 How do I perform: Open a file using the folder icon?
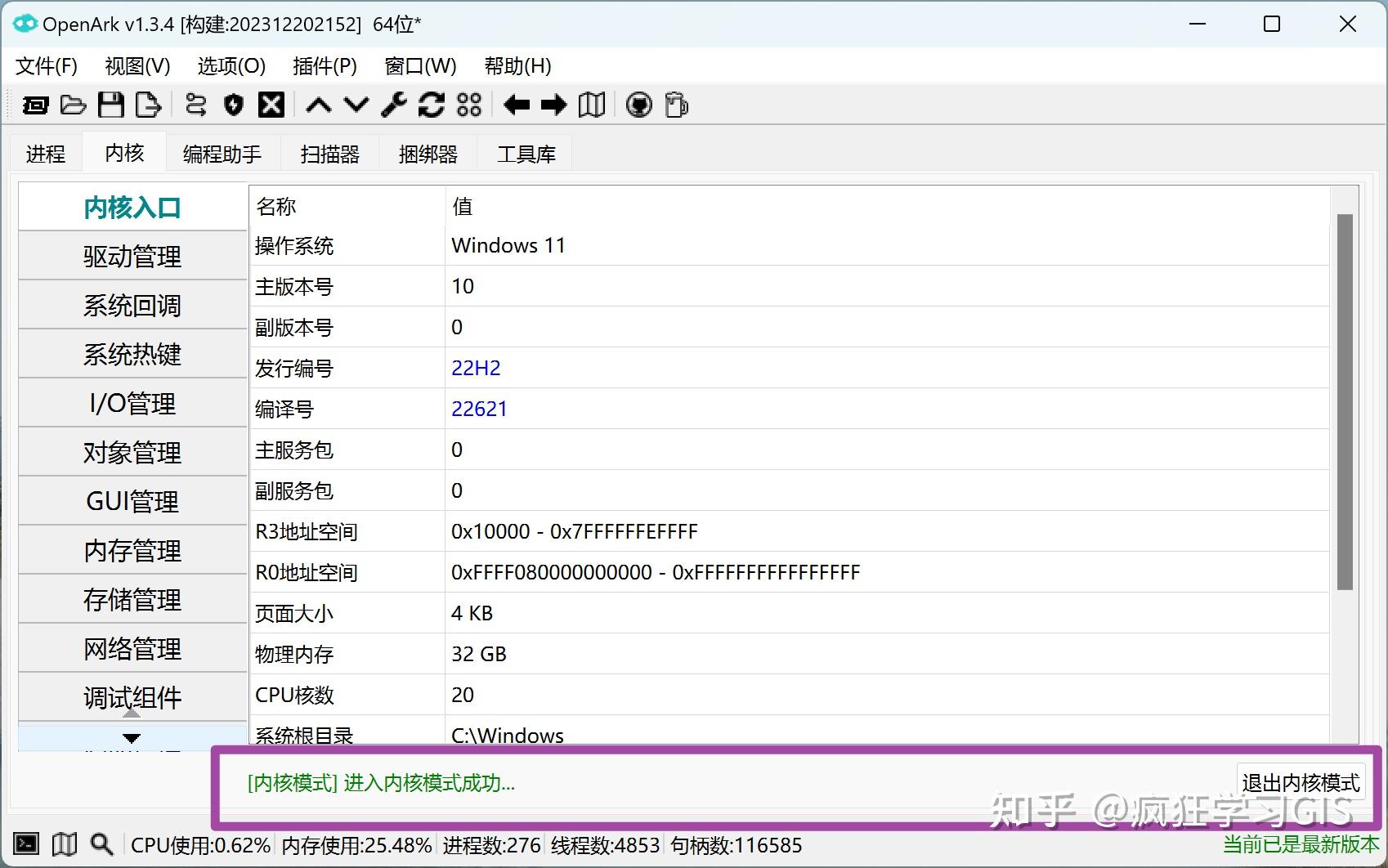[x=73, y=105]
